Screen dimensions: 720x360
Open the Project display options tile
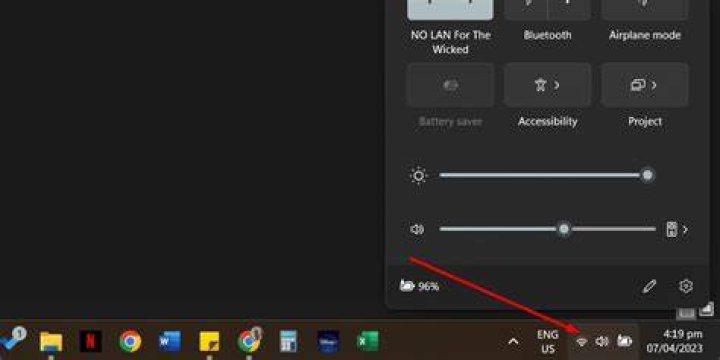(645, 85)
